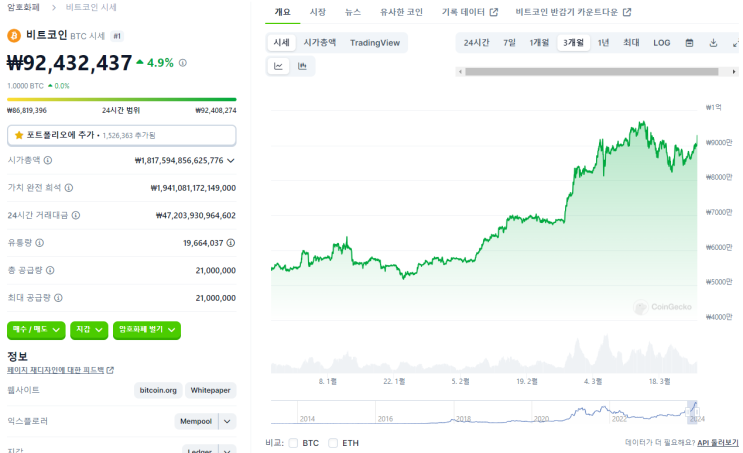The height and width of the screenshot is (453, 743).
Task: Click API 둘러보기 link
Action: [718, 443]
